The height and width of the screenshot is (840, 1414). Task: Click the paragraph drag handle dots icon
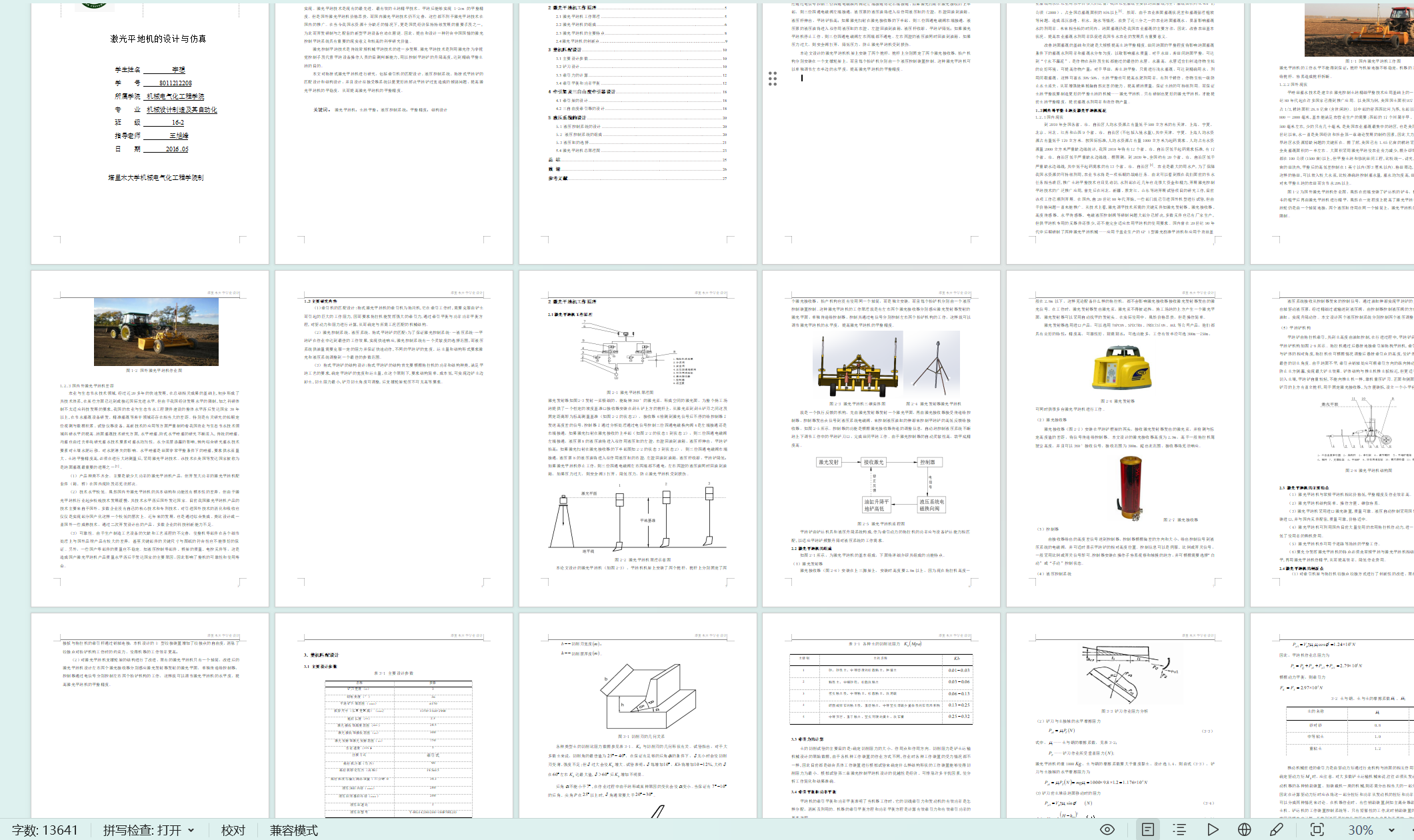tap(773, 79)
